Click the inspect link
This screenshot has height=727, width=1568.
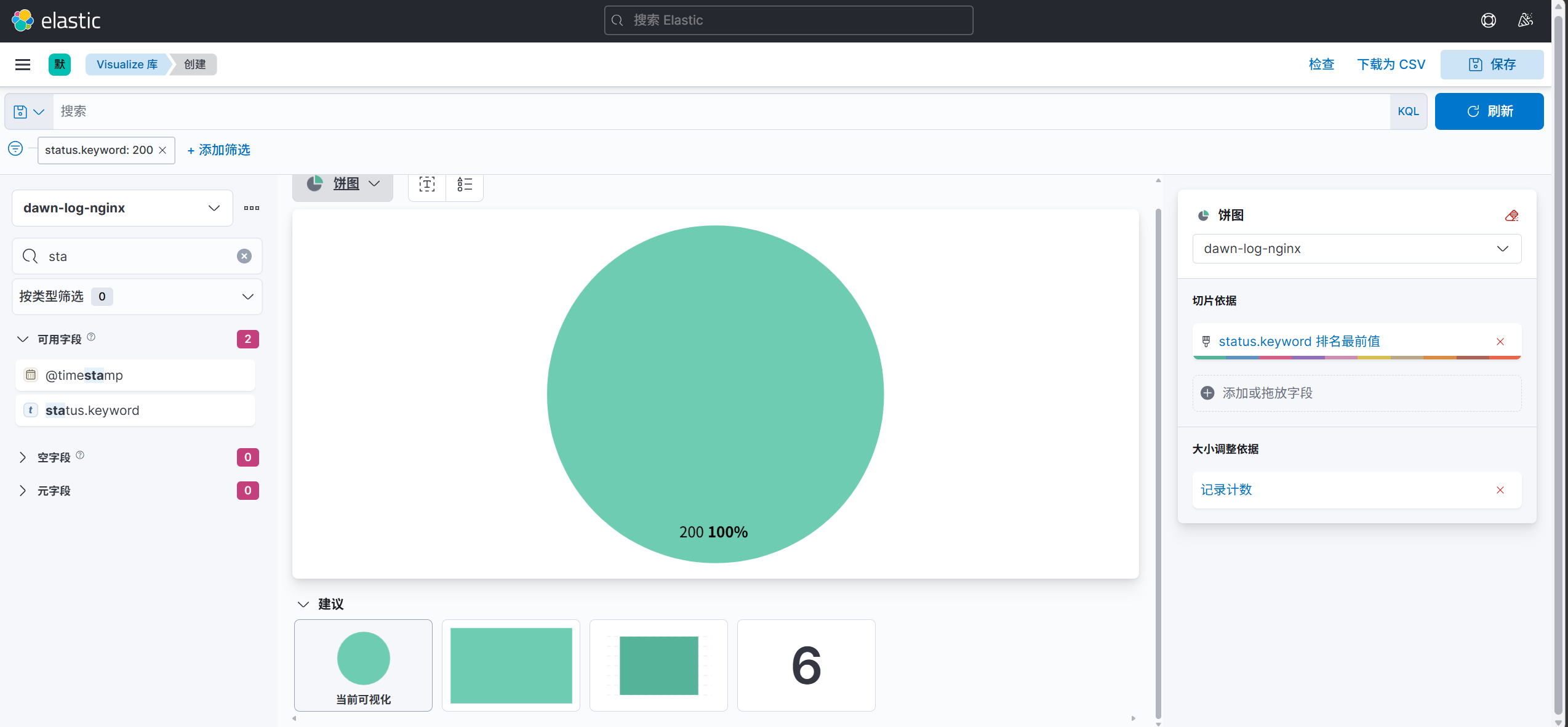click(1321, 65)
